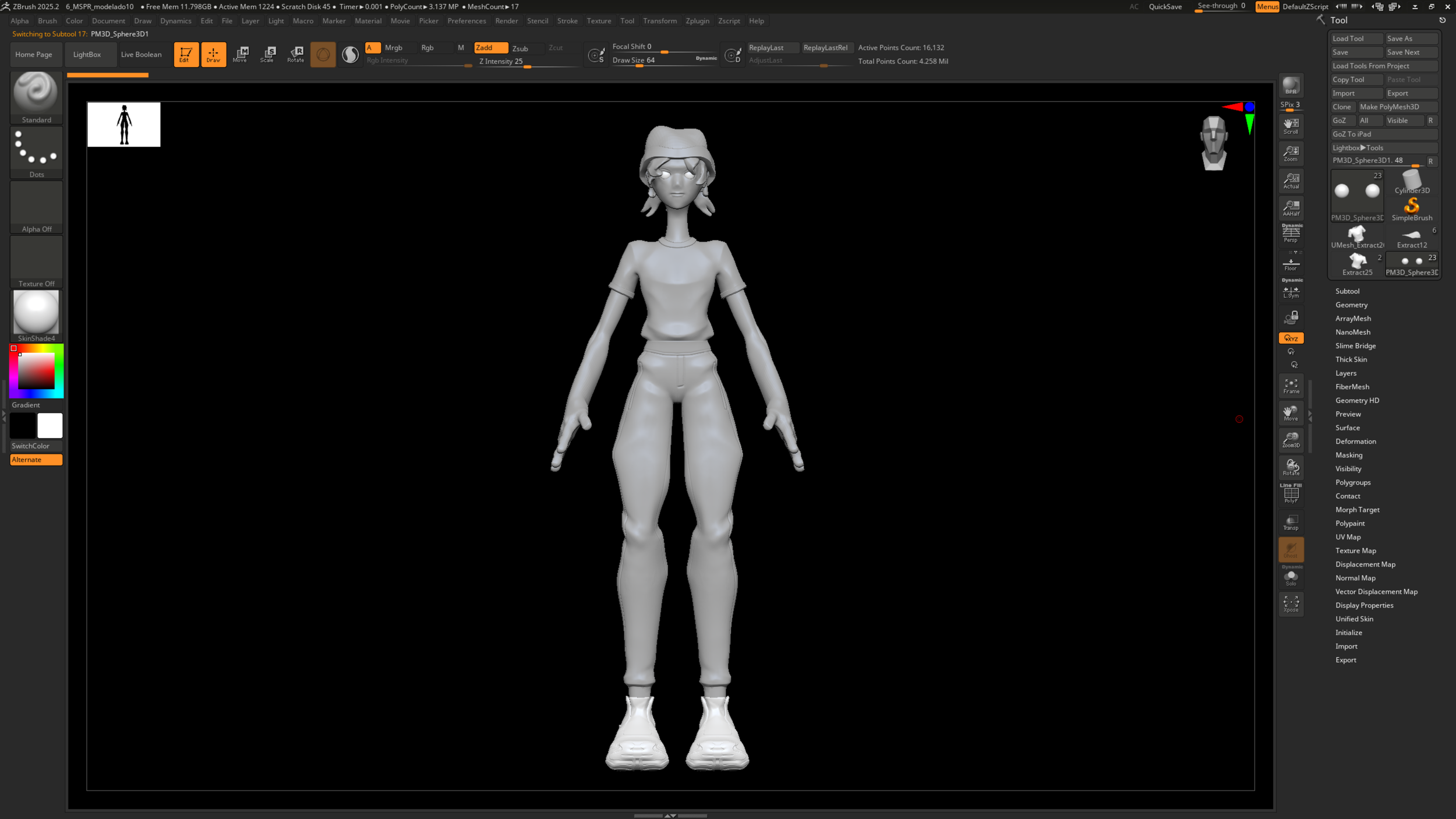The width and height of the screenshot is (1456, 819).
Task: Click the white secondary color swatch
Action: click(x=50, y=426)
